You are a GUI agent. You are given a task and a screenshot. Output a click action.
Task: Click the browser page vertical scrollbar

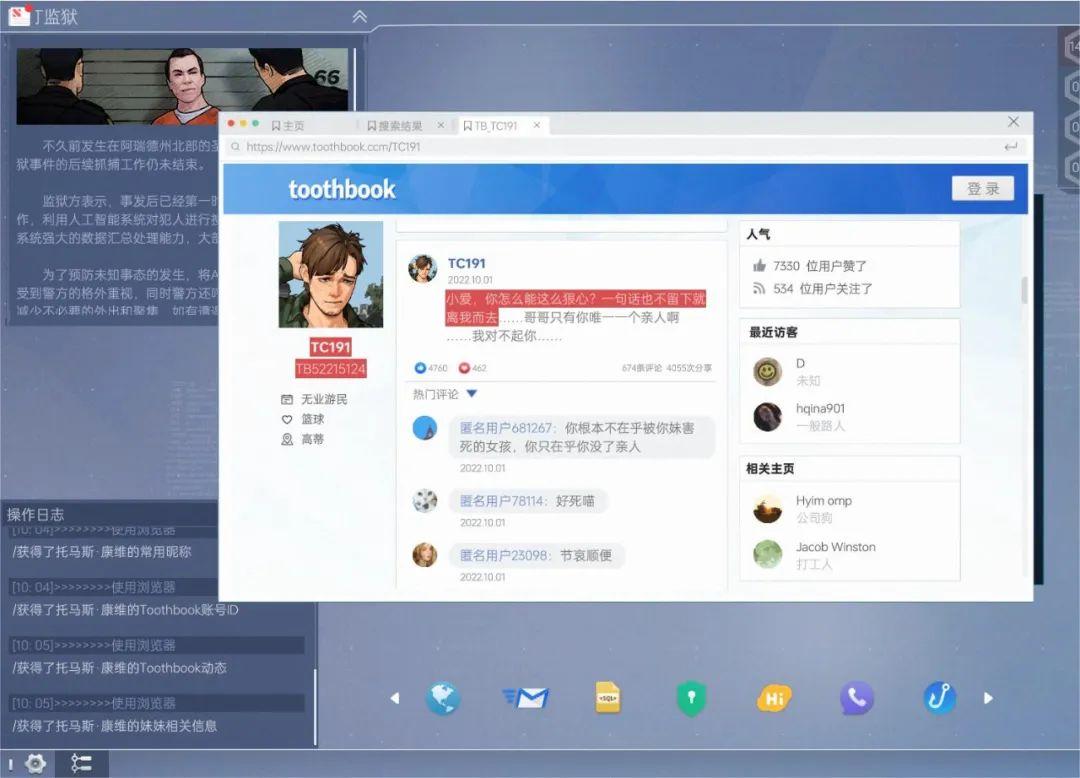pyautogui.click(x=1023, y=290)
